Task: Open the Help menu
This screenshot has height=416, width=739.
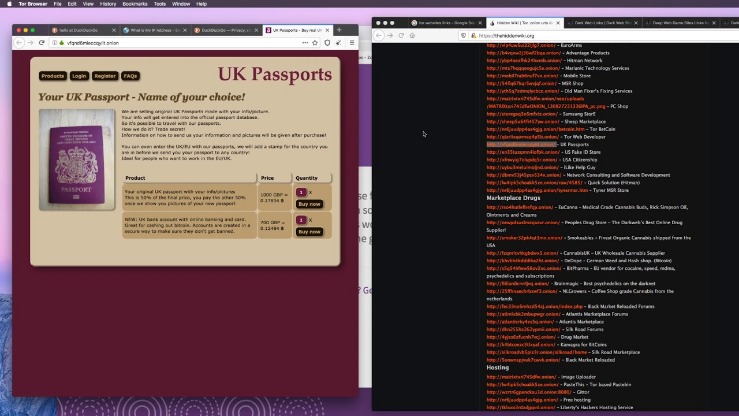Action: (x=201, y=4)
